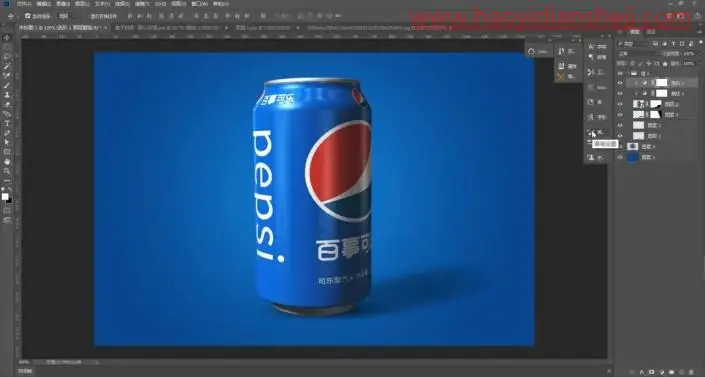This screenshot has height=377, width=705.
Task: Open the layer filter kind dropdown
Action: click(634, 44)
